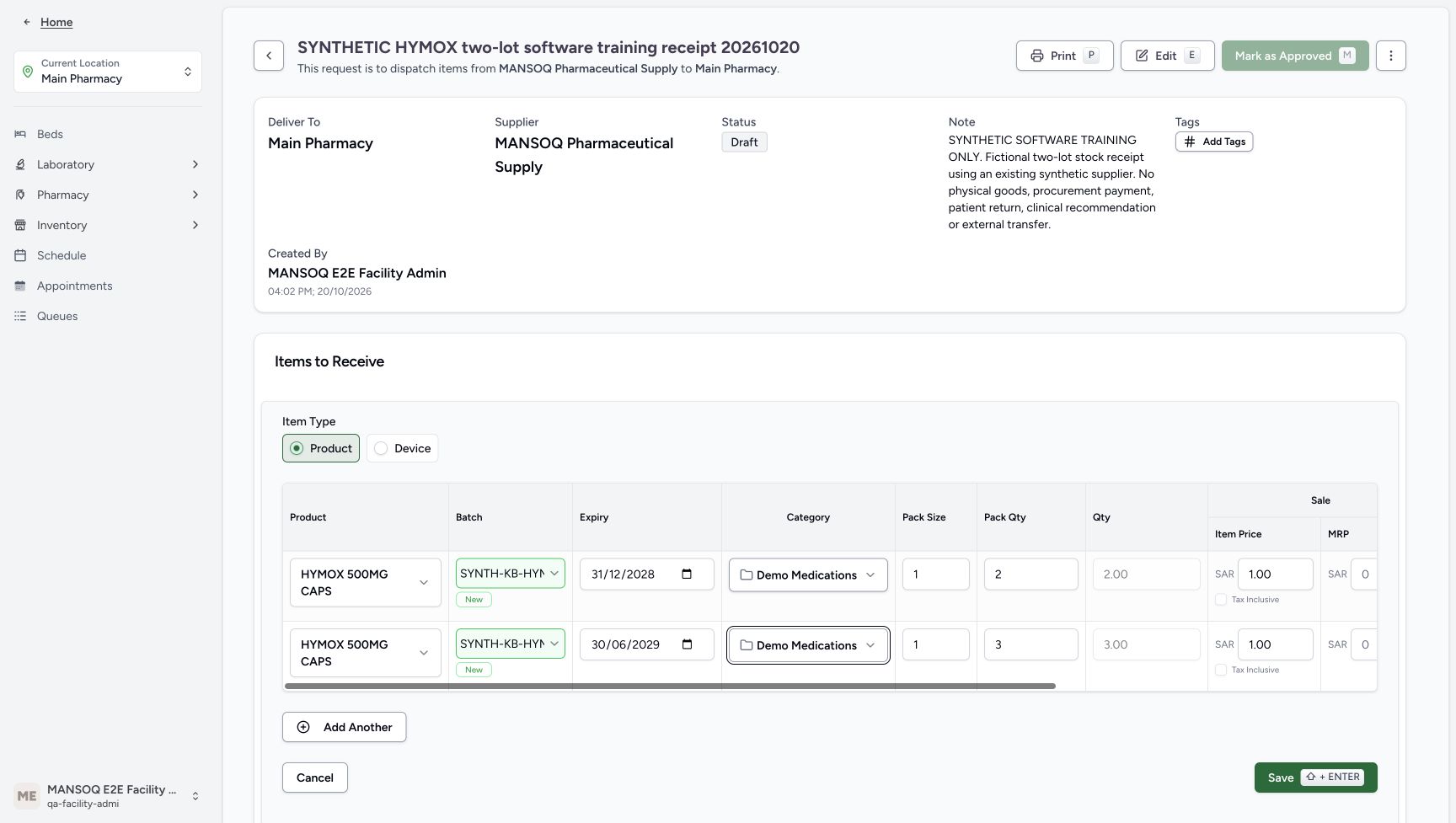The height and width of the screenshot is (823, 1456).
Task: Click the location pin icon in Current Location
Action: (x=28, y=72)
